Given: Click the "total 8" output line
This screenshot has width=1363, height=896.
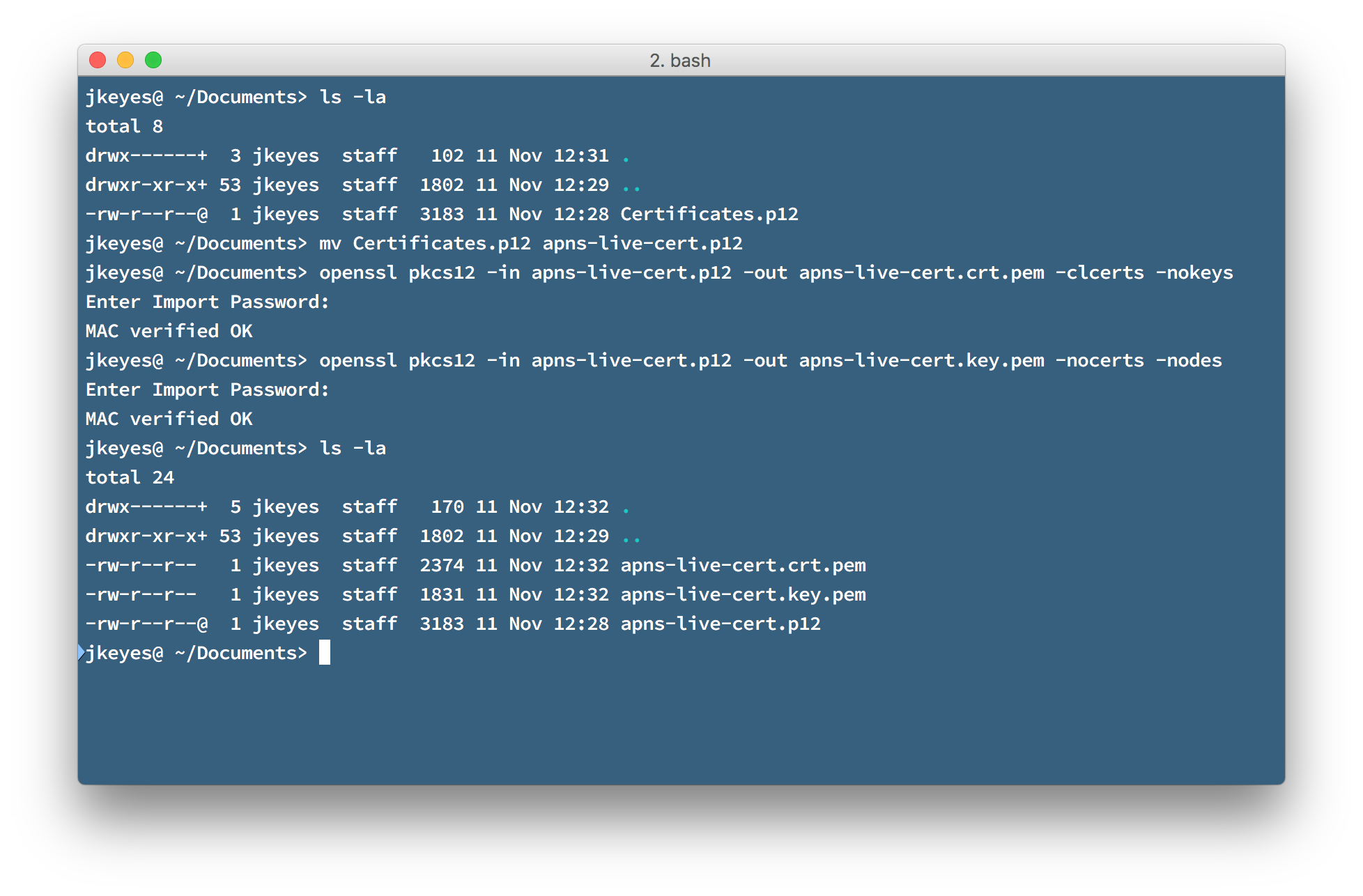Looking at the screenshot, I should (124, 126).
